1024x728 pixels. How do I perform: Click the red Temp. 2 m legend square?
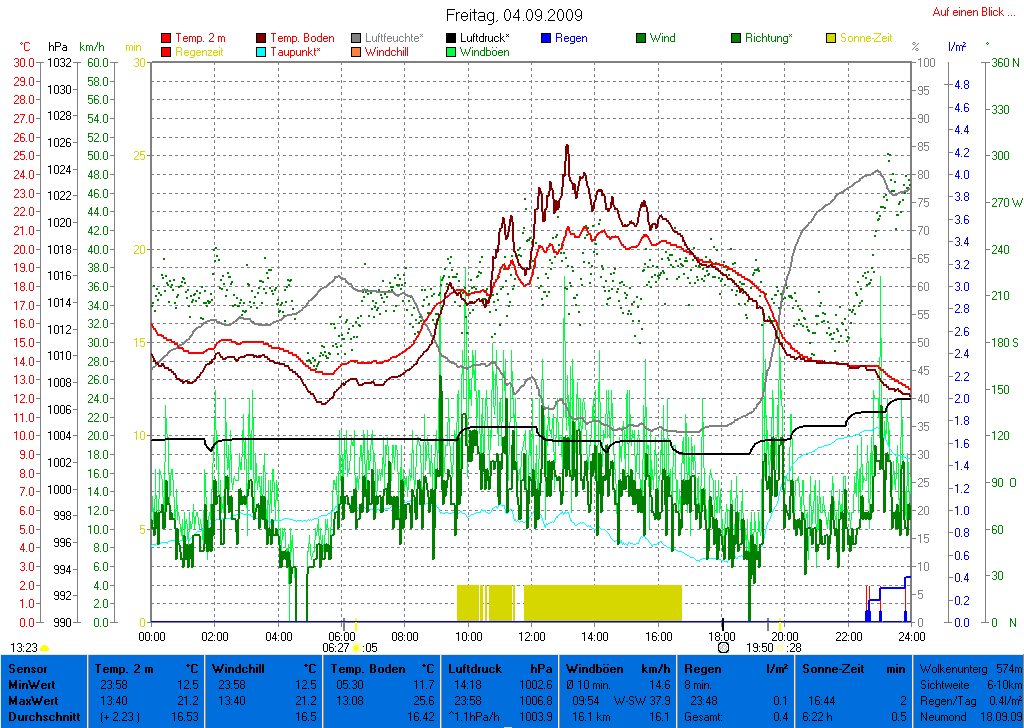pos(166,39)
